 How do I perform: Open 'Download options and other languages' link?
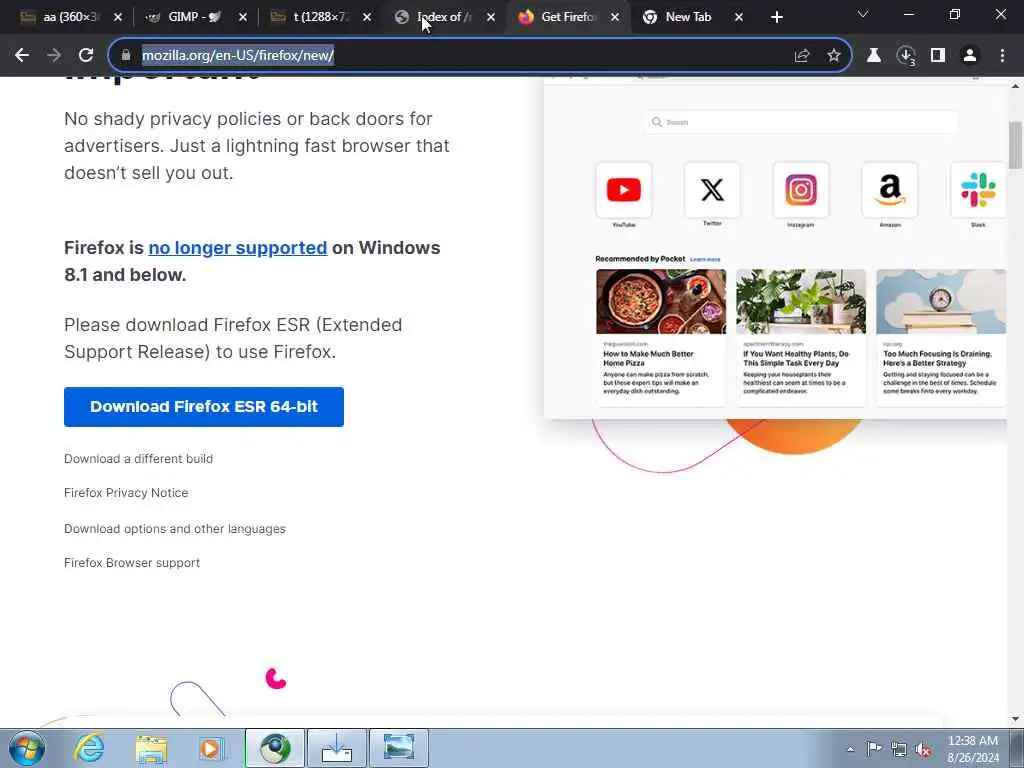click(175, 528)
